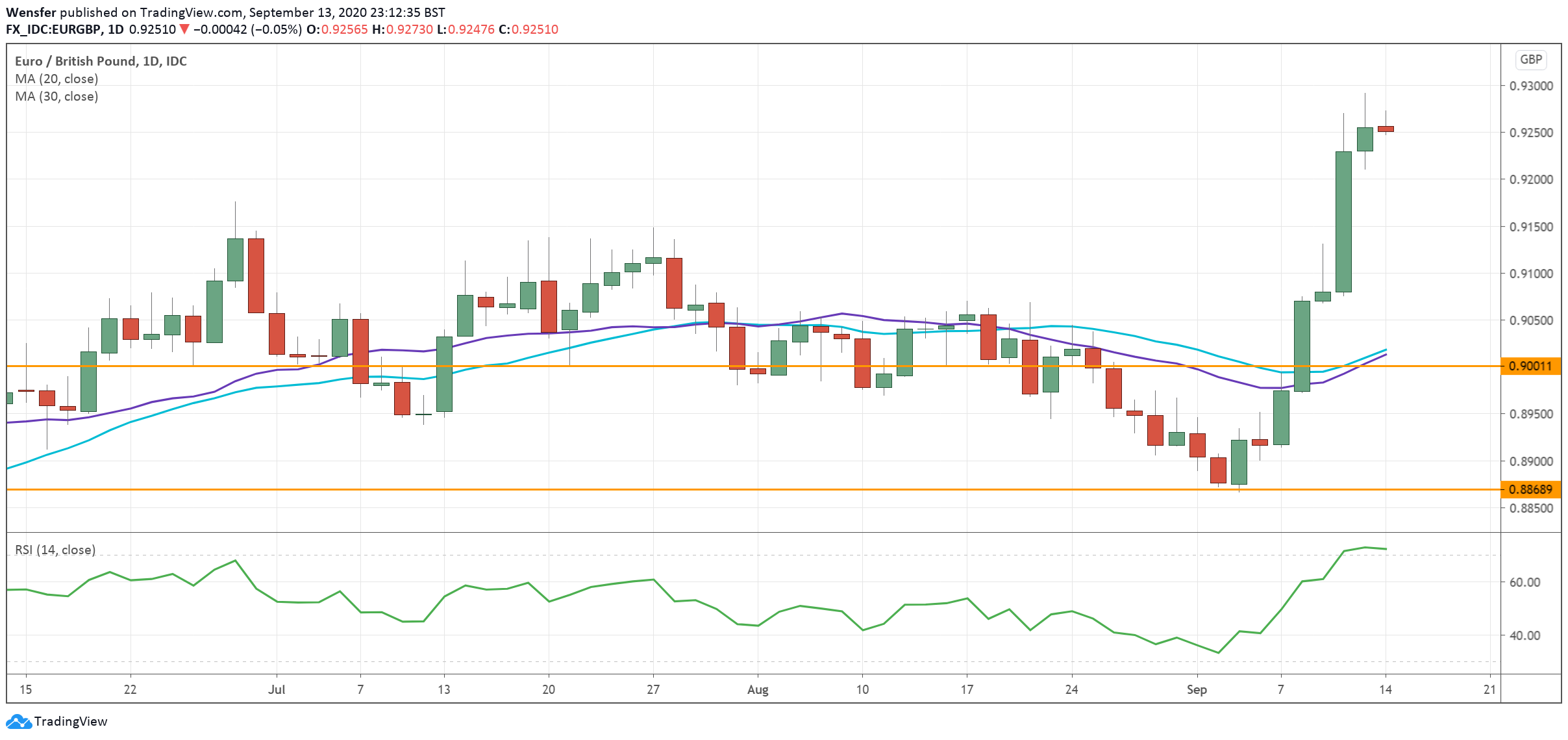The image size is (1568, 740).
Task: Click the Jul label on date axis
Action: [x=277, y=689]
